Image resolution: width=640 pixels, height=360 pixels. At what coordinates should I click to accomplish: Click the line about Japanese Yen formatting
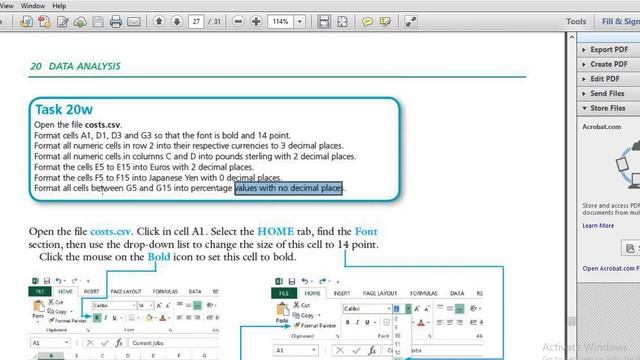pos(158,178)
